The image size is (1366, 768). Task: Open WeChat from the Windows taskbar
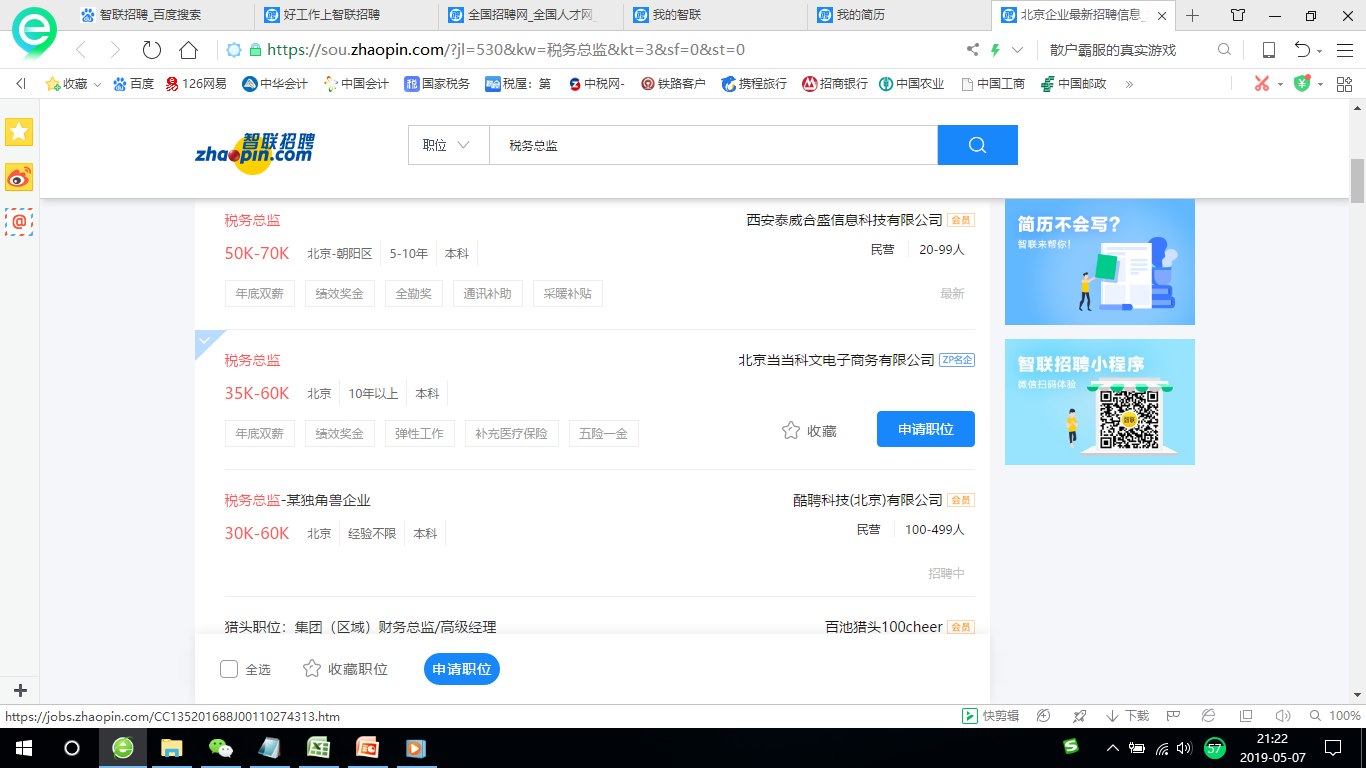click(220, 747)
